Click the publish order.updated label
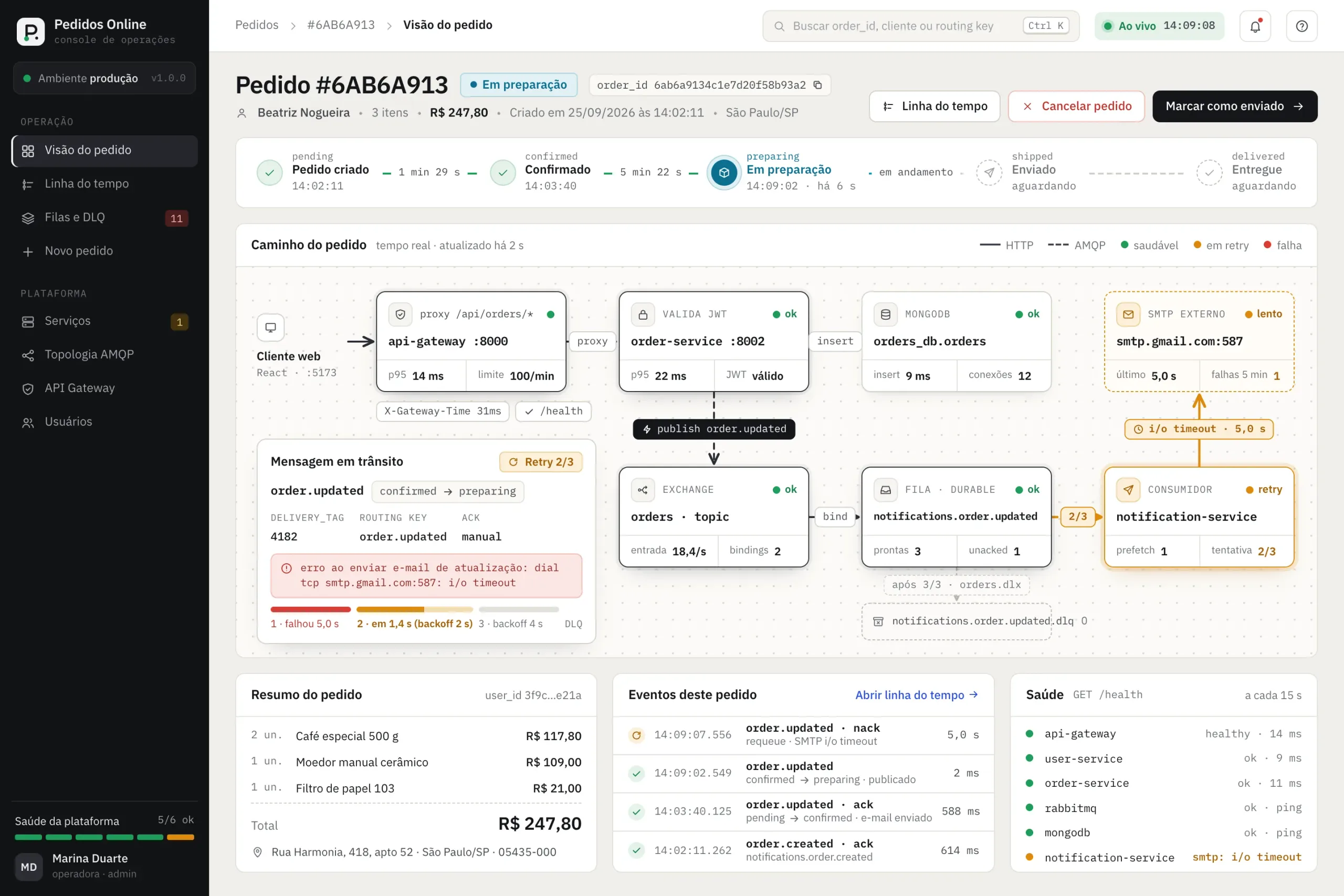1344x896 pixels. [713, 429]
